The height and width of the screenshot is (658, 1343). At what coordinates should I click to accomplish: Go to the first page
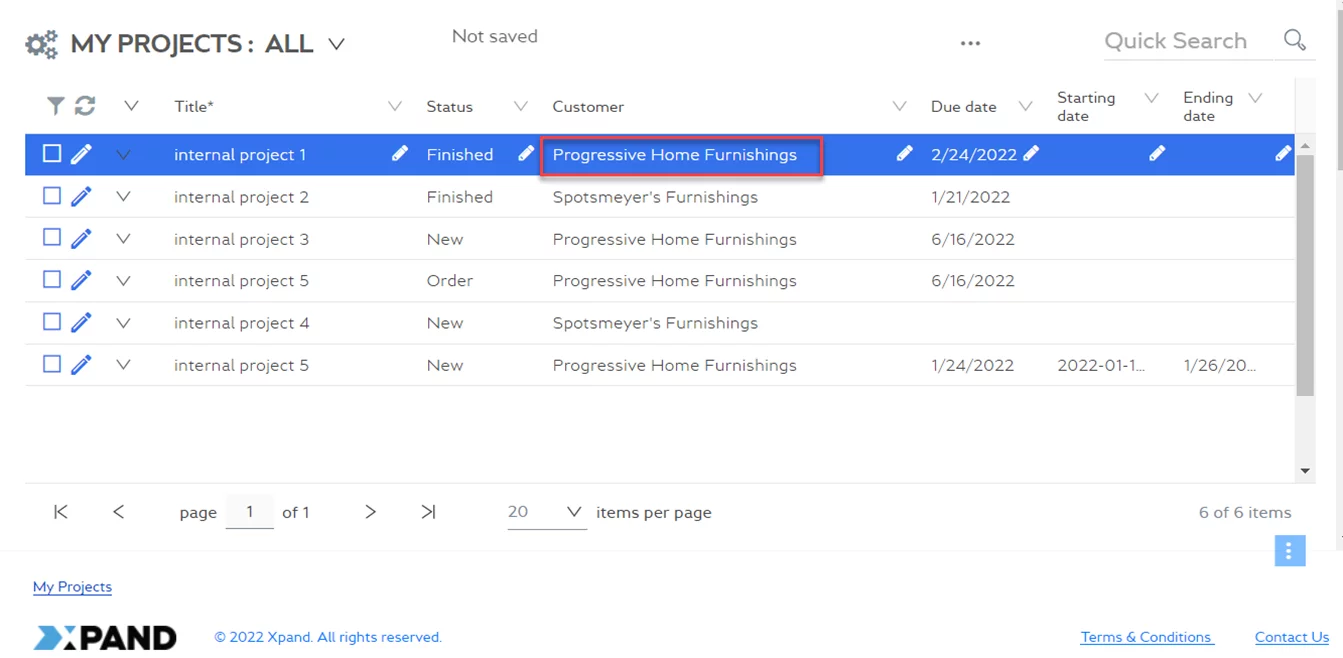61,512
